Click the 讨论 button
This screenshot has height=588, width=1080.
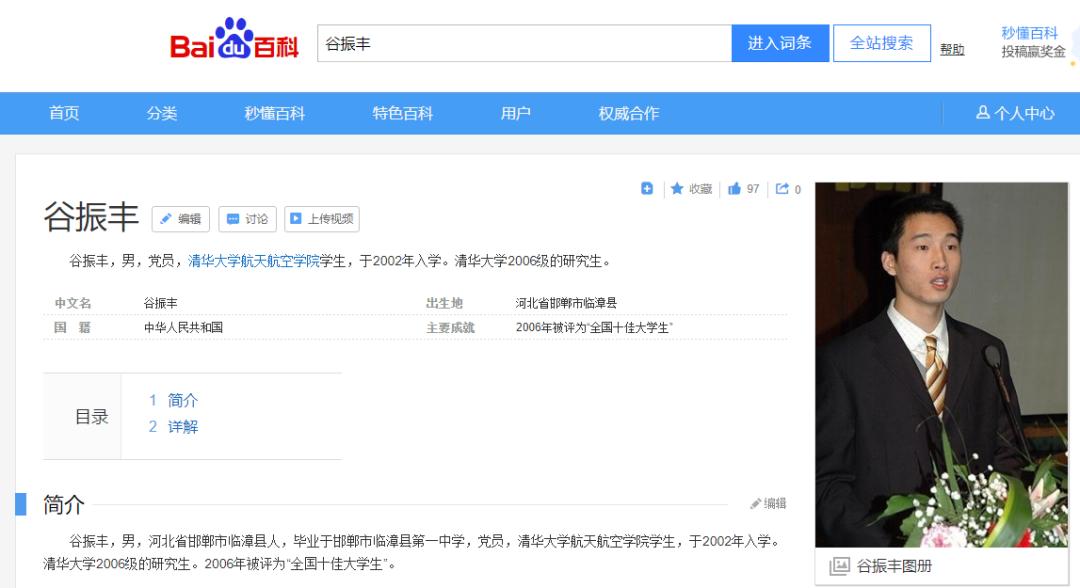(246, 219)
